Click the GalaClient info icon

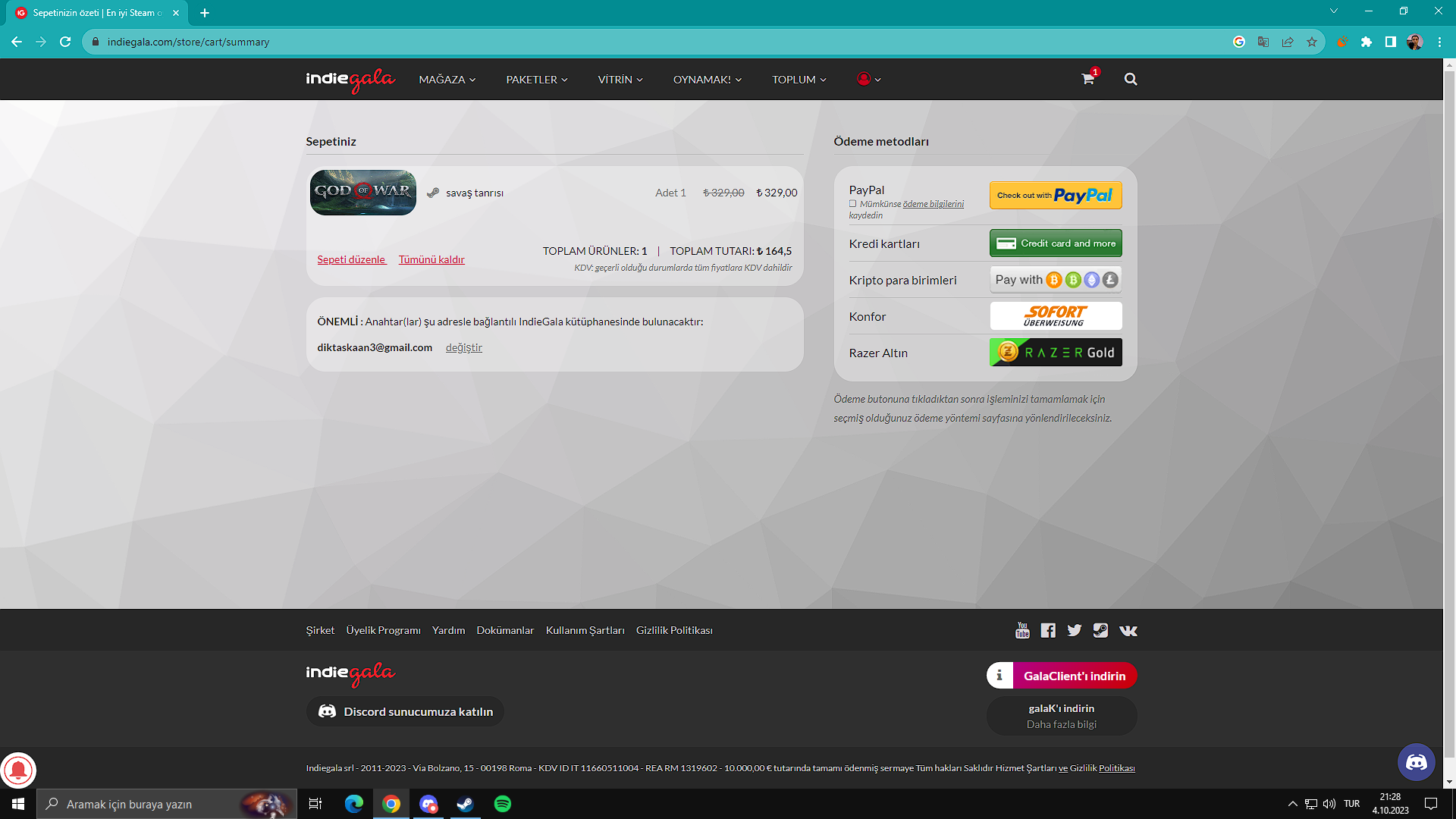pyautogui.click(x=999, y=676)
